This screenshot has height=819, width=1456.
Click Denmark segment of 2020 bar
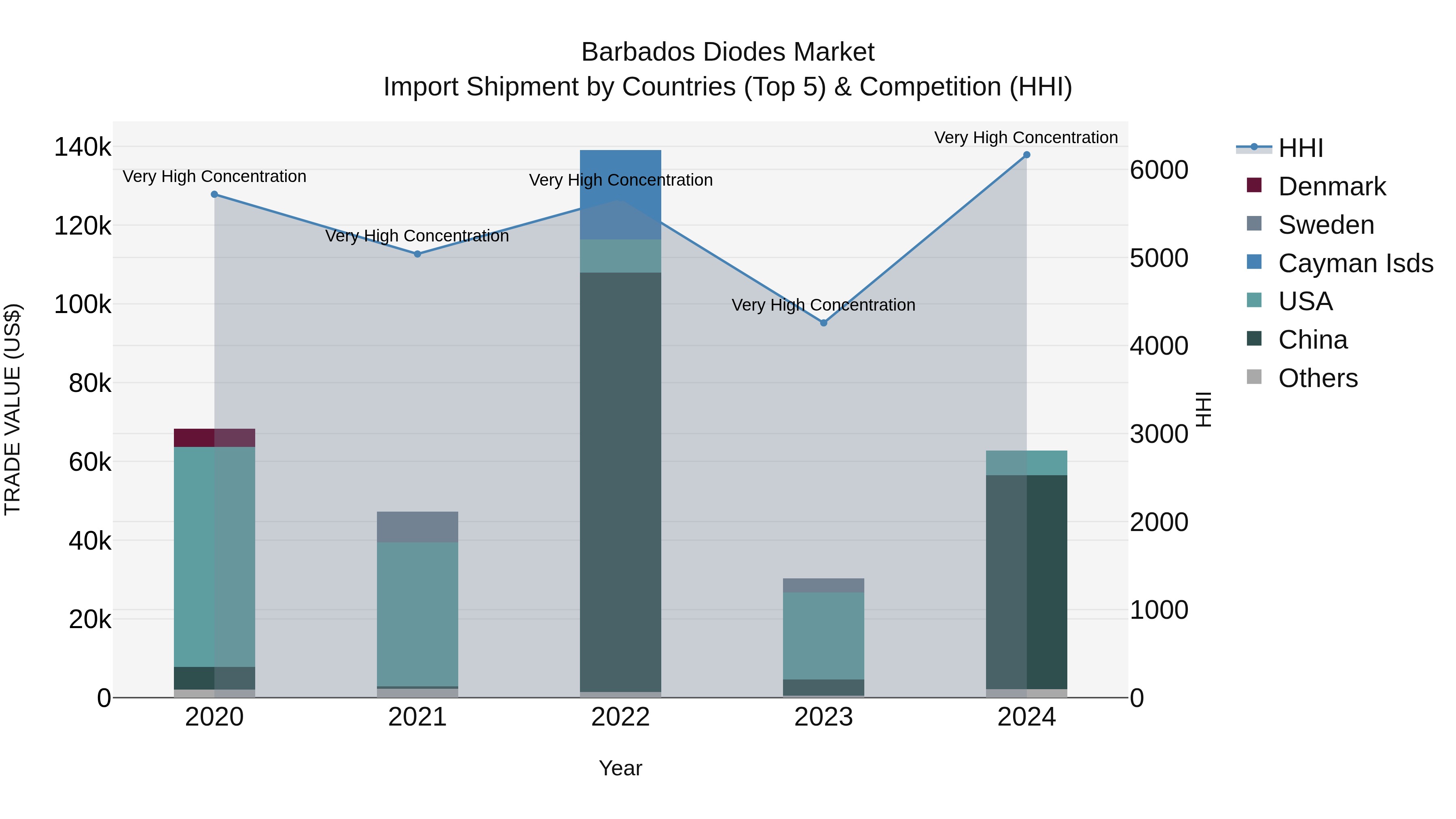point(214,438)
